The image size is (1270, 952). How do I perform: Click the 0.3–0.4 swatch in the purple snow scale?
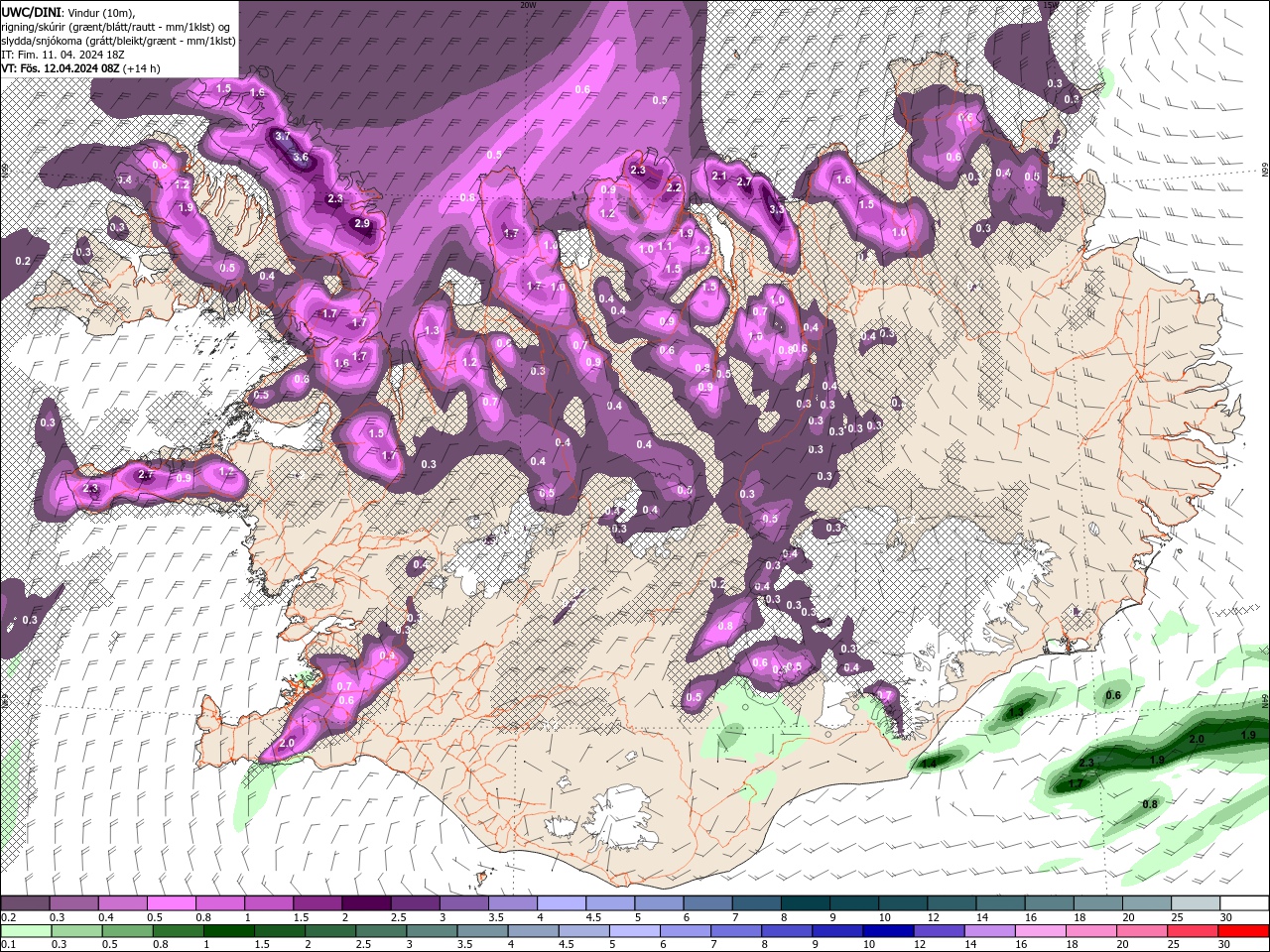(73, 903)
